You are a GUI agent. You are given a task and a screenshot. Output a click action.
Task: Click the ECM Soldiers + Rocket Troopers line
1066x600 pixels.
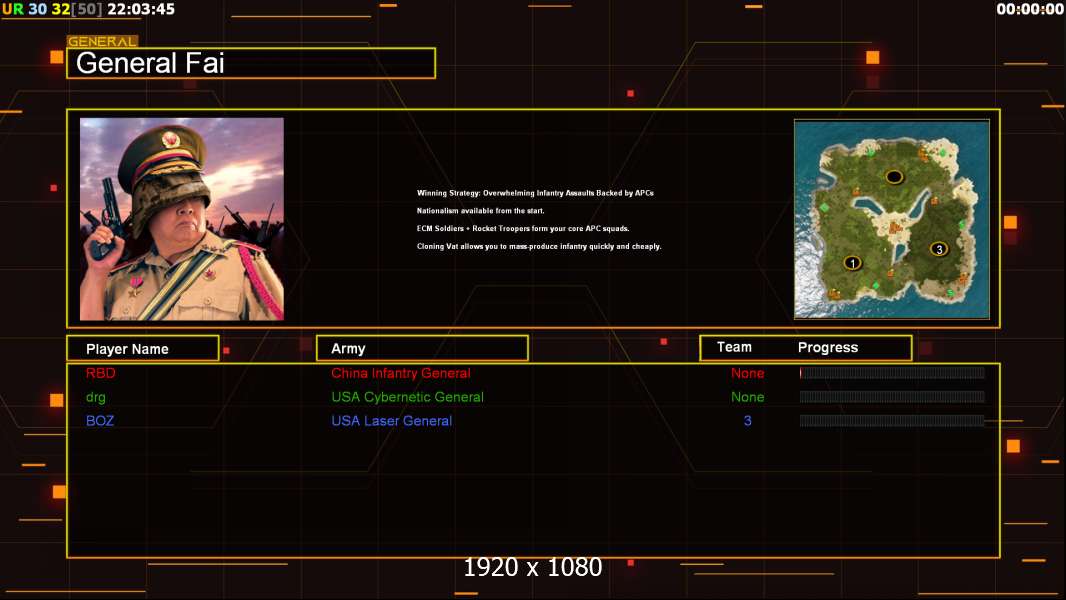(523, 228)
